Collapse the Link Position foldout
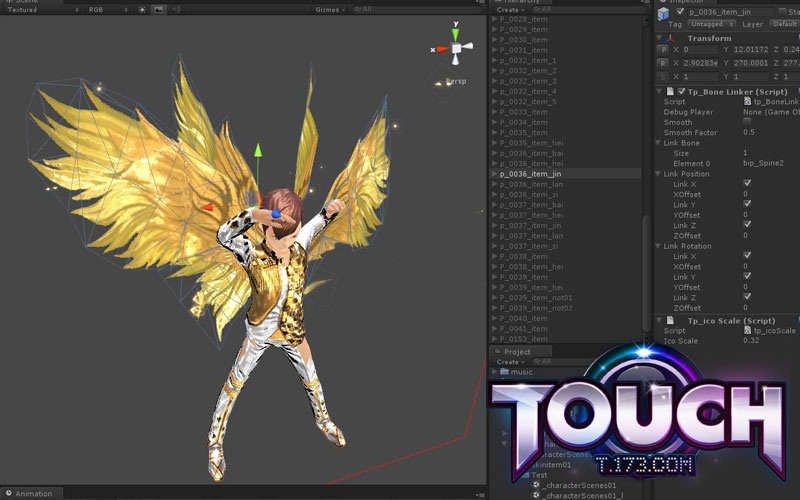This screenshot has width=800, height=500. coord(658,173)
